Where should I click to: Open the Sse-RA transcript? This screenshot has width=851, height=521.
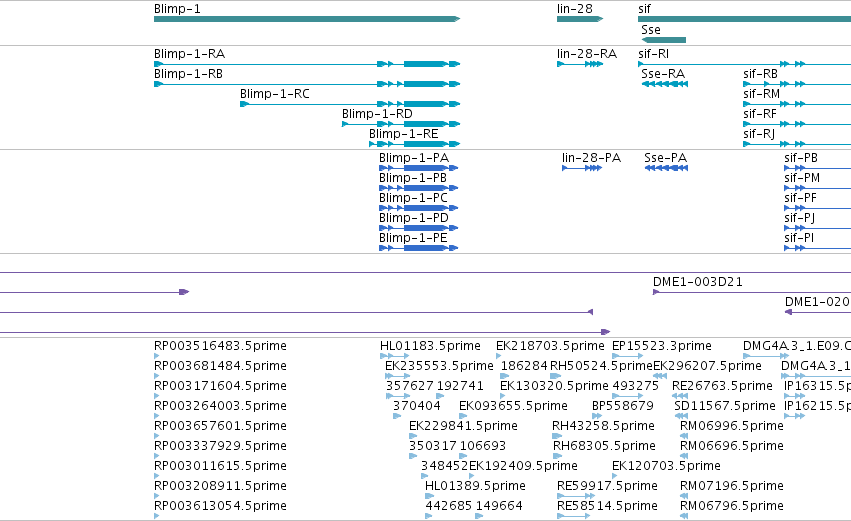click(x=665, y=84)
